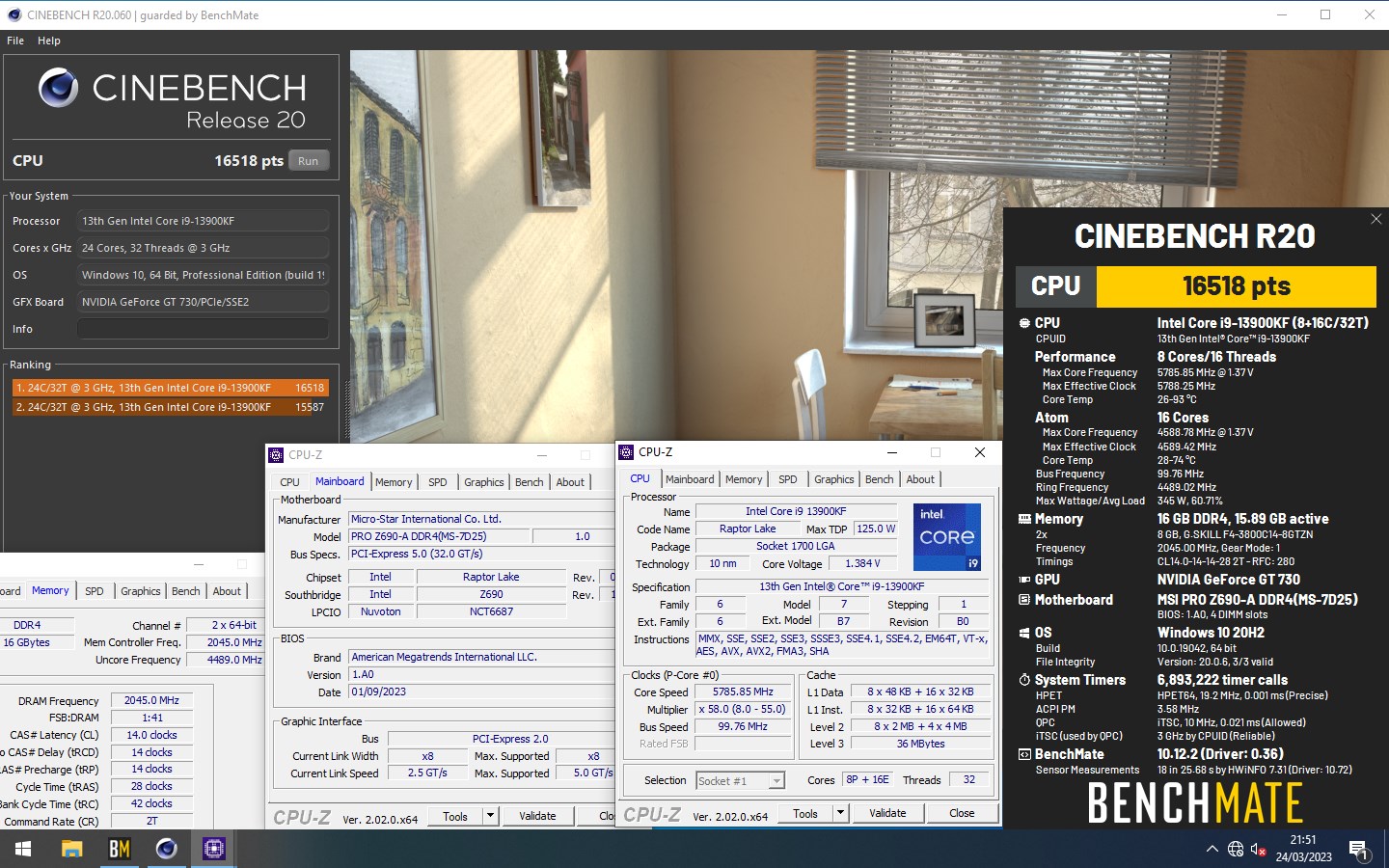The image size is (1389, 868).
Task: Click the mainboard model PRO Z690-A DDR4 field
Action: pos(438,536)
